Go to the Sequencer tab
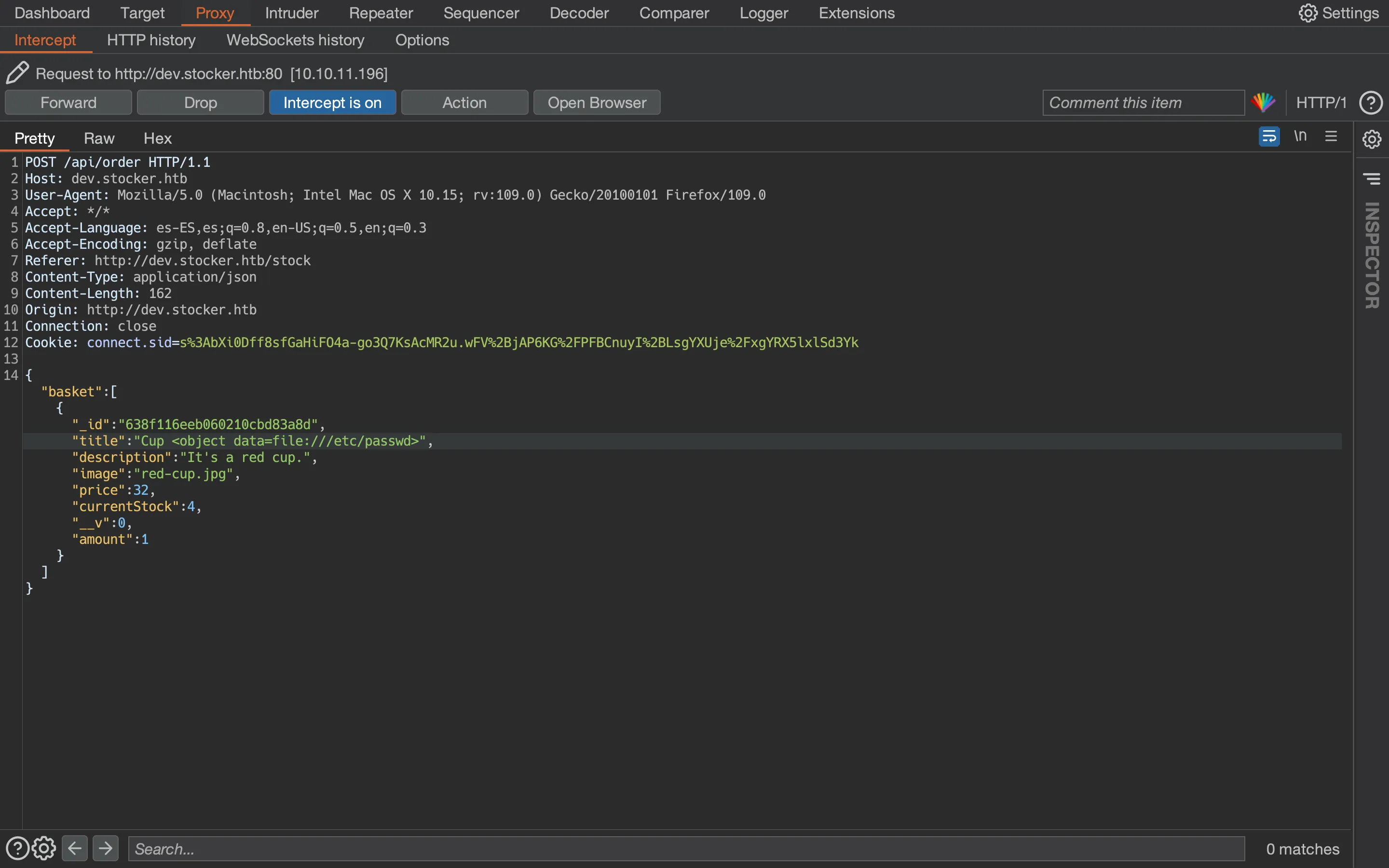This screenshot has height=868, width=1389. coord(481,13)
